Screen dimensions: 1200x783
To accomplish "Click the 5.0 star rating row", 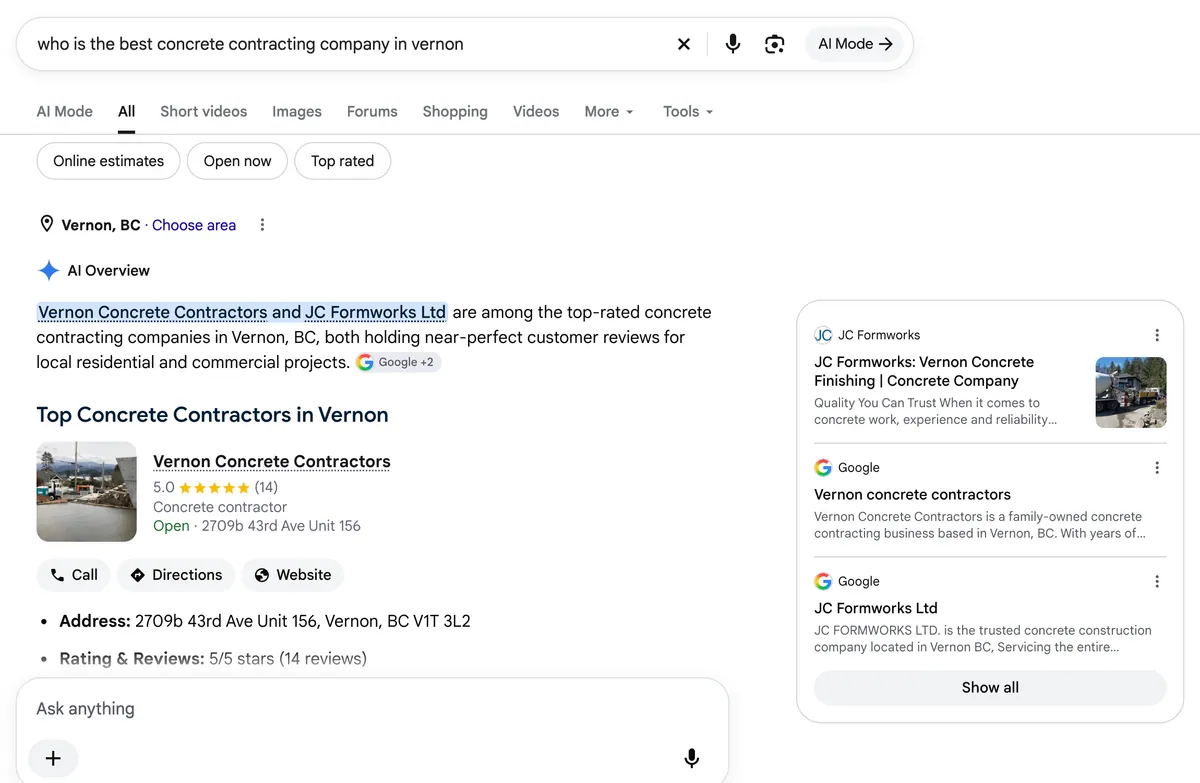I will [x=216, y=487].
